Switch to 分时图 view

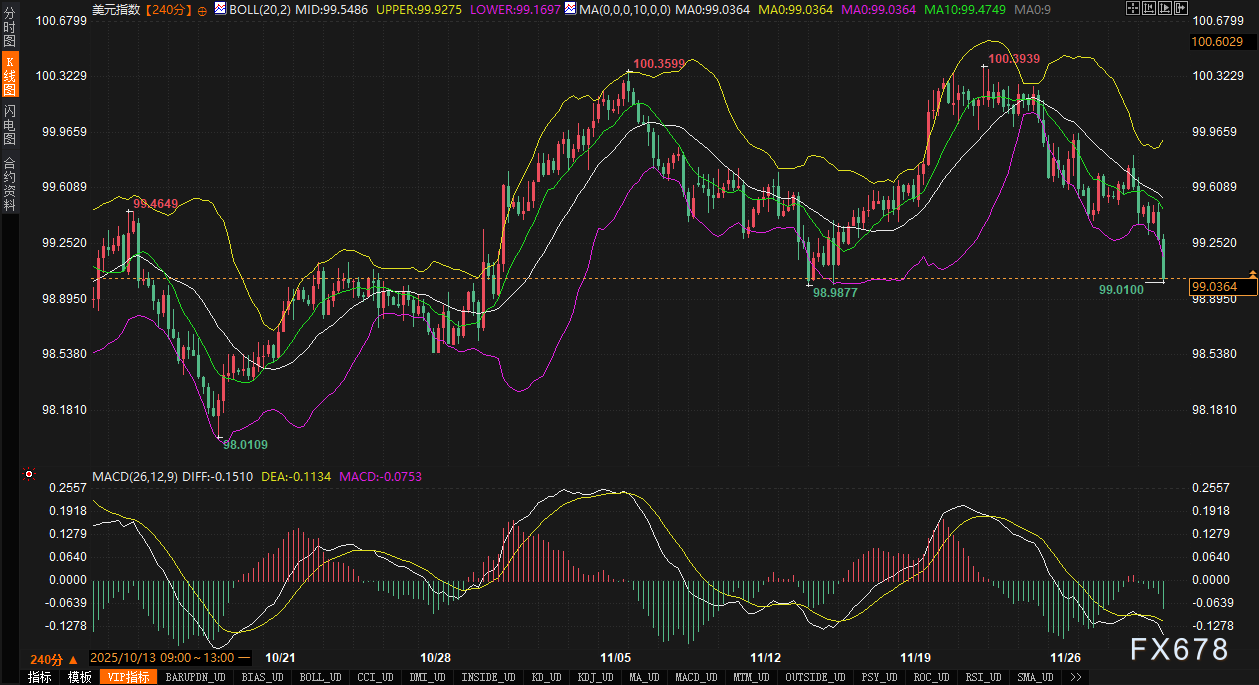pyautogui.click(x=10, y=28)
